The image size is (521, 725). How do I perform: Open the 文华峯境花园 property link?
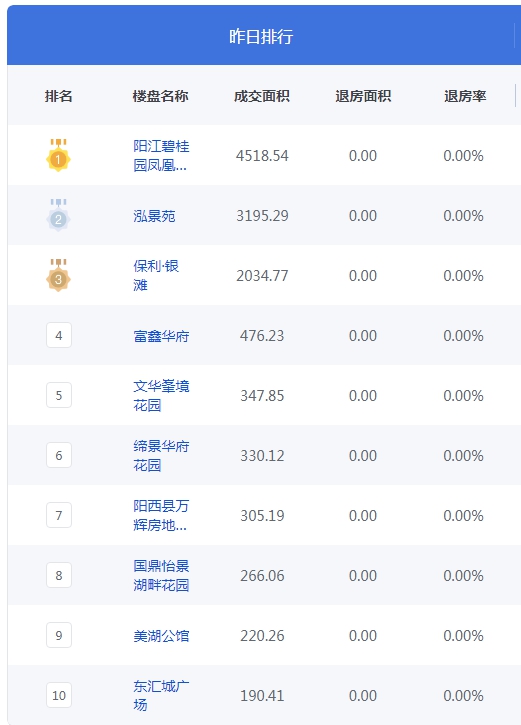(161, 396)
